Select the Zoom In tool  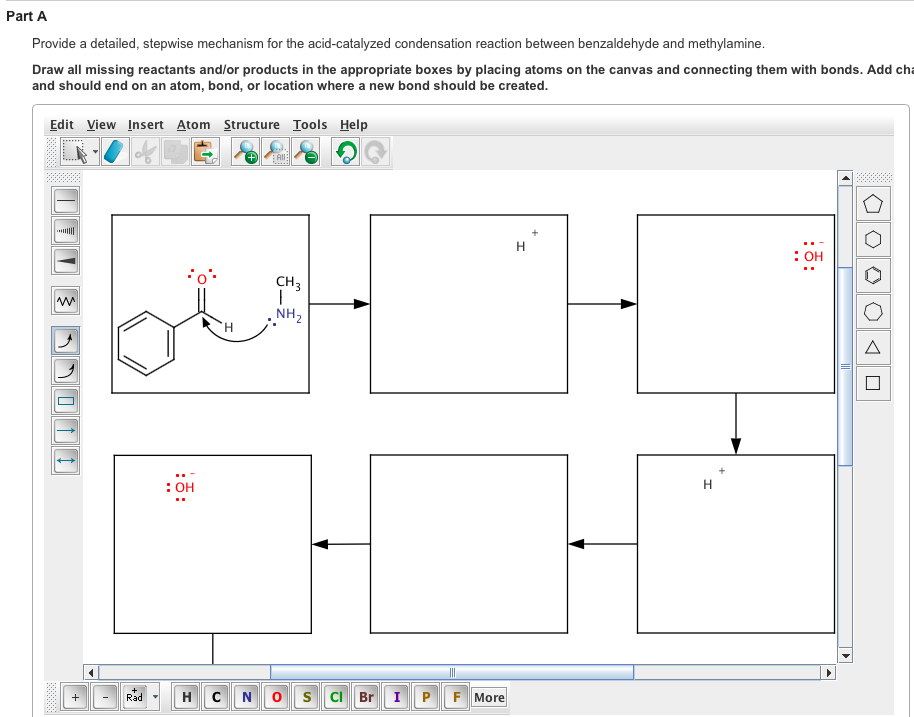tap(246, 150)
